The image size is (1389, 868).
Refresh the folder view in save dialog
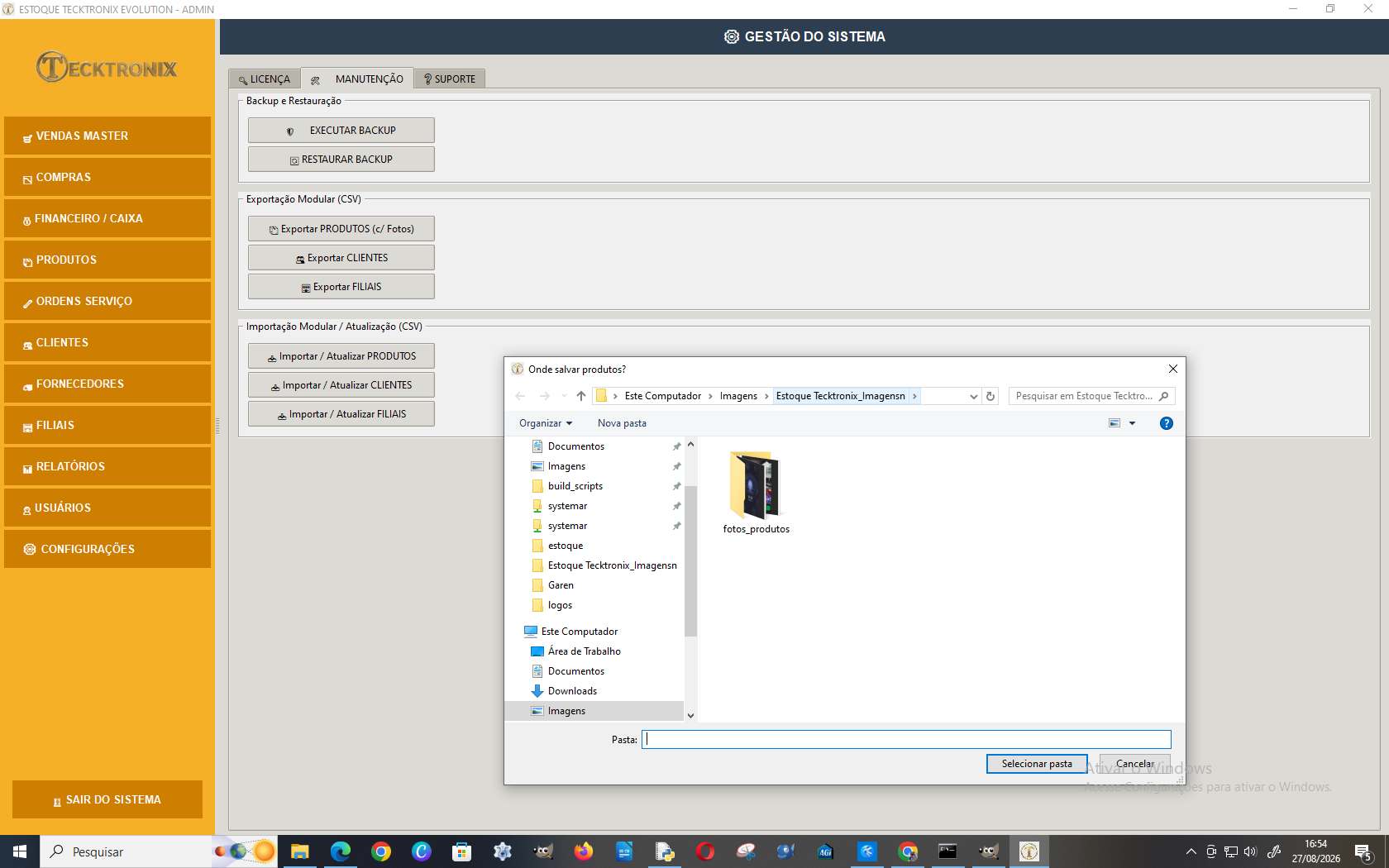[x=990, y=396]
